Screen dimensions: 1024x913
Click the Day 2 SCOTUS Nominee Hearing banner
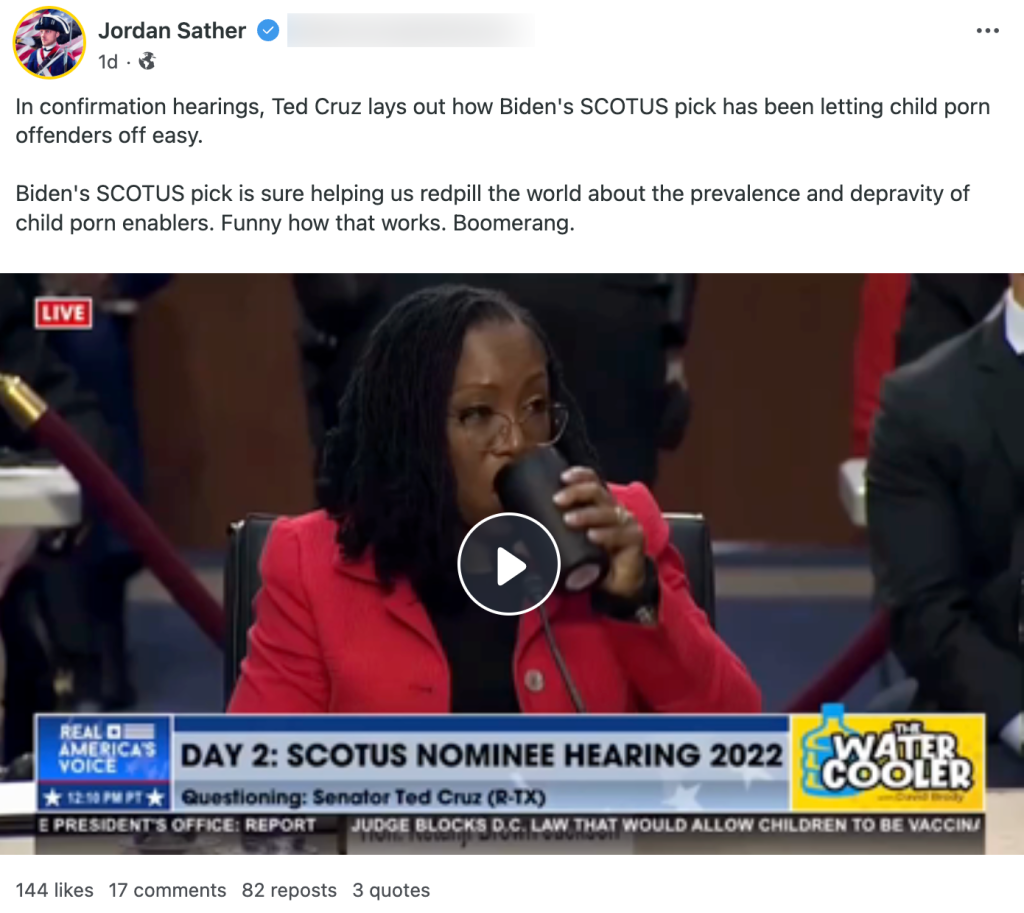pyautogui.click(x=481, y=756)
